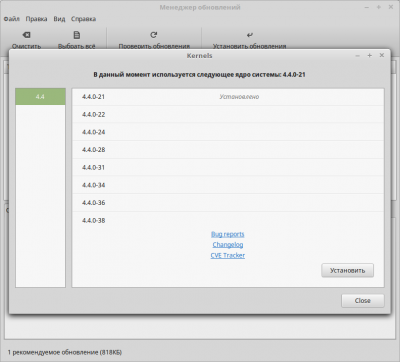Open the Bug reports link
This screenshot has height=362, width=400.
pyautogui.click(x=228, y=234)
